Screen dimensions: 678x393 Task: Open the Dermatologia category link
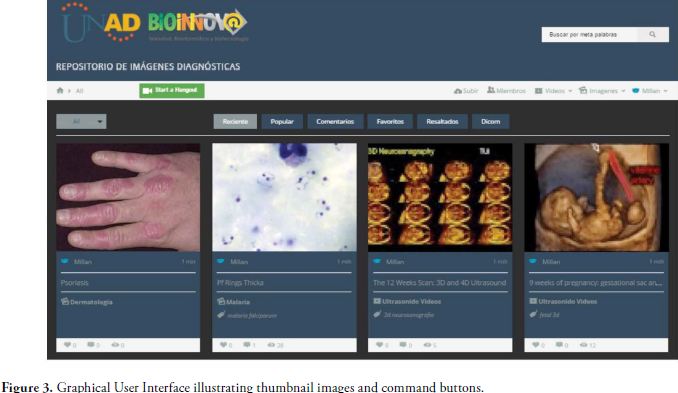[87, 302]
